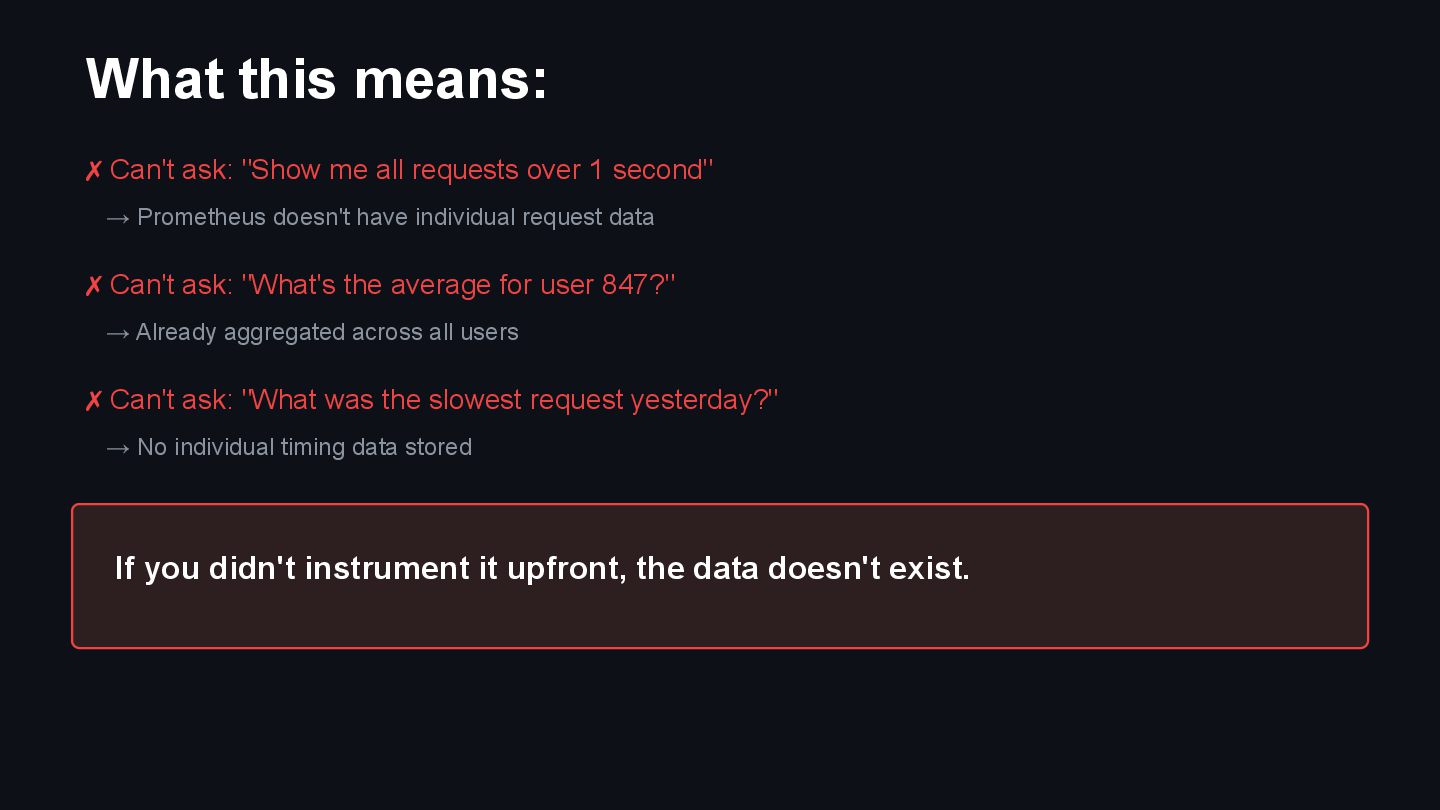Click the line "Prometheus doesn't have individual request data"

click(395, 217)
